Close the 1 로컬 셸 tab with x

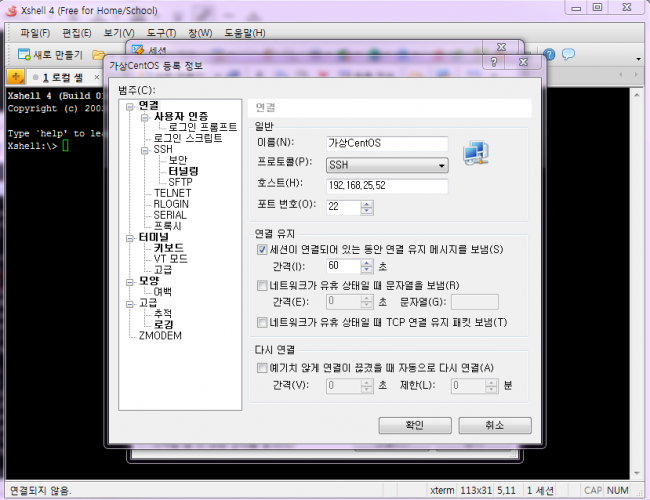coord(97,77)
